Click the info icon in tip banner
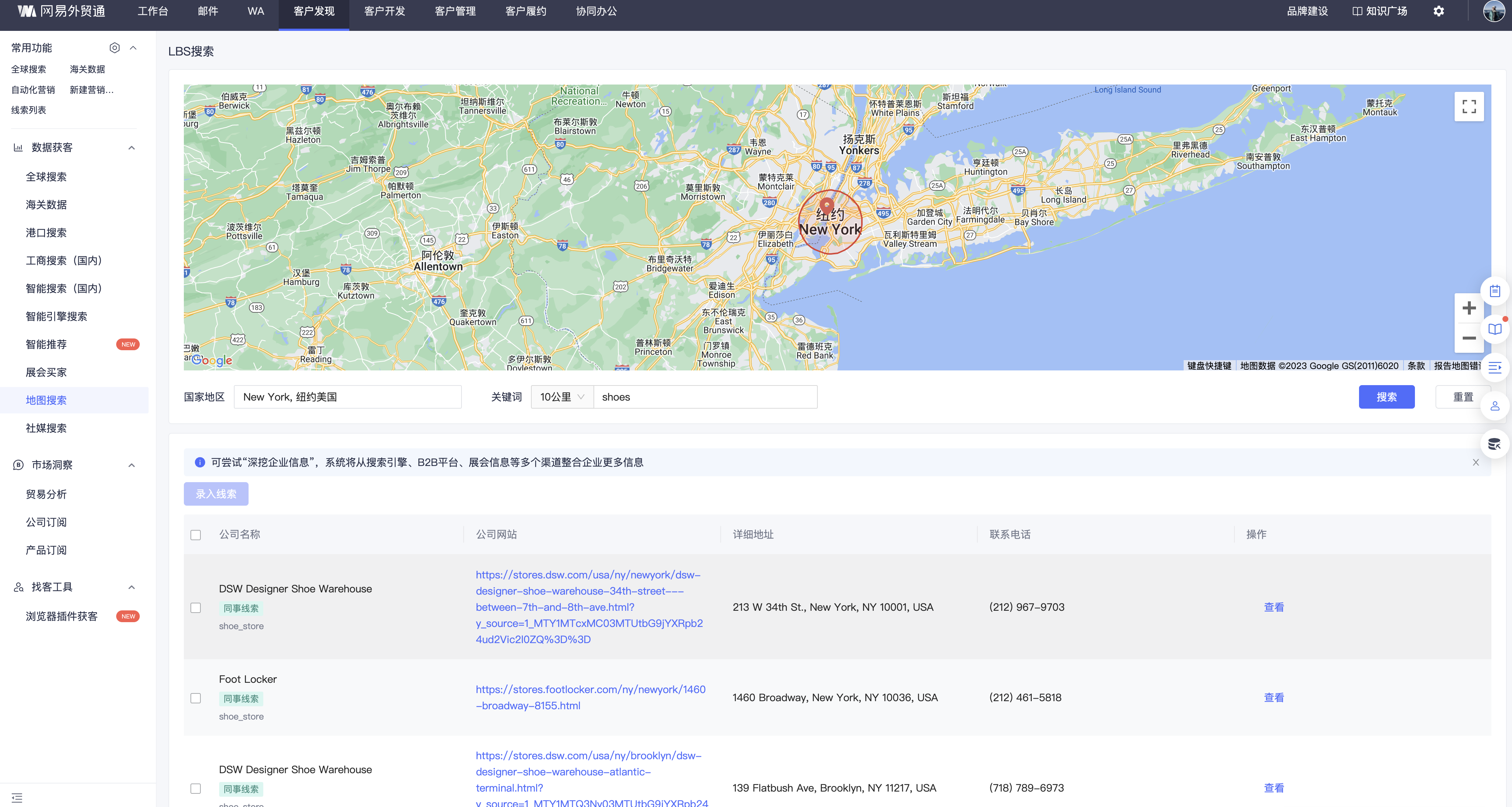 [x=200, y=462]
